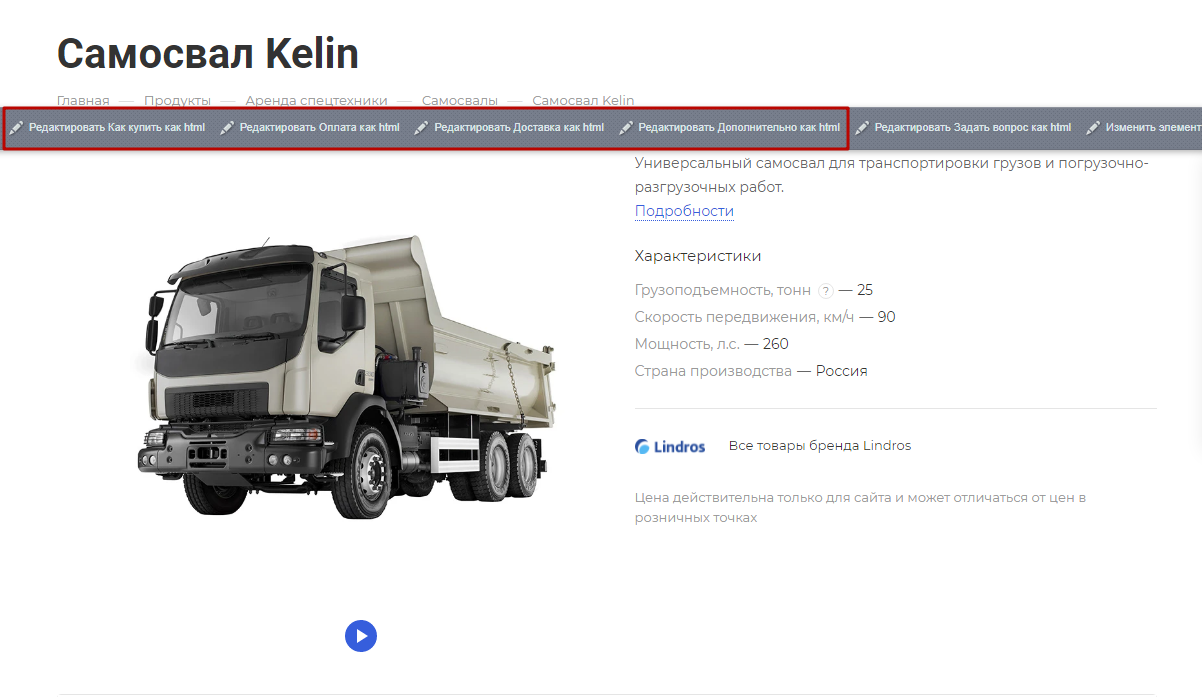Open 'Все товары бренда Lindros' link
The width and height of the screenshot is (1202, 697).
820,446
